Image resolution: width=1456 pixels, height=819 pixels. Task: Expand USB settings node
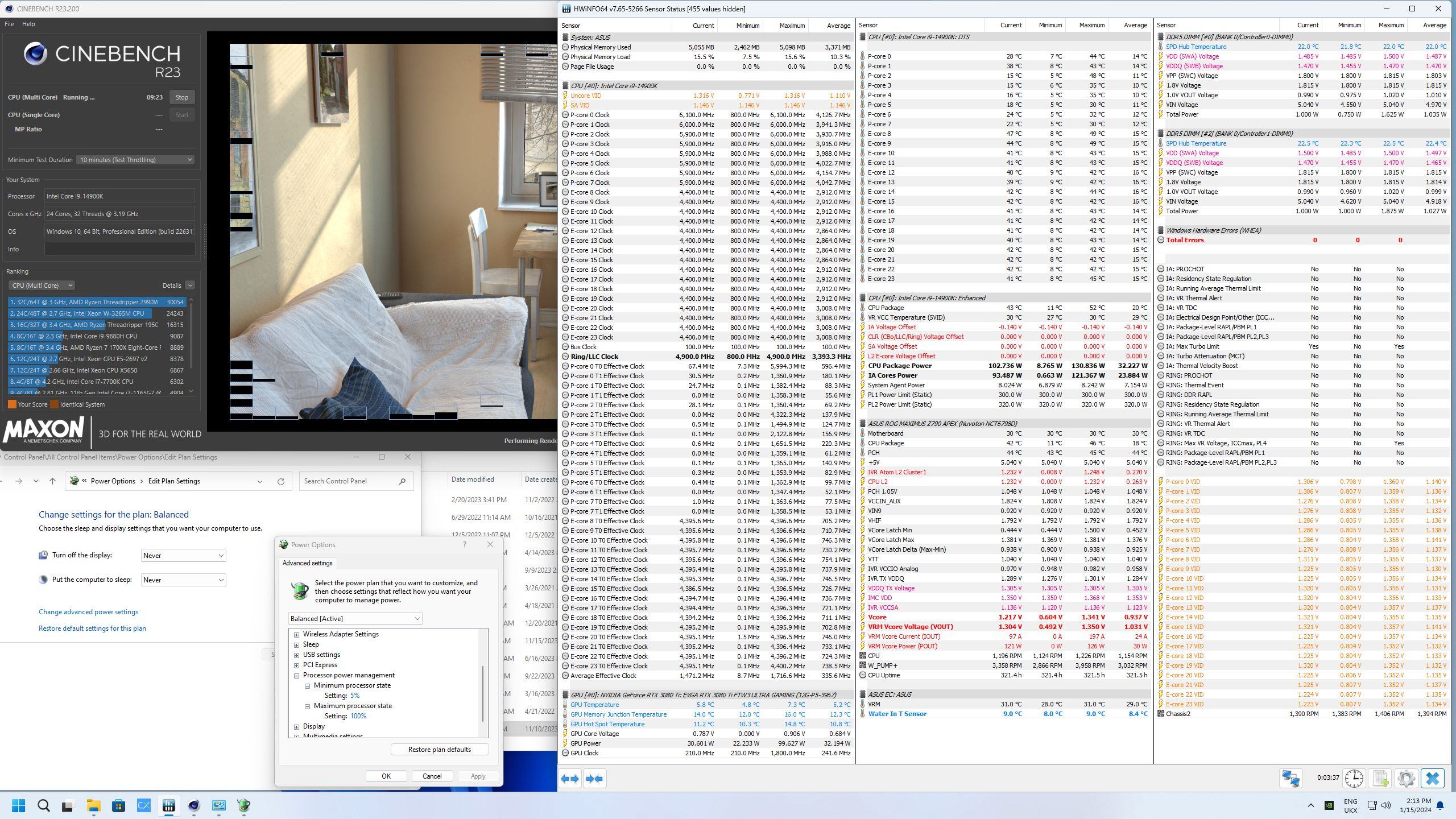[x=296, y=655]
